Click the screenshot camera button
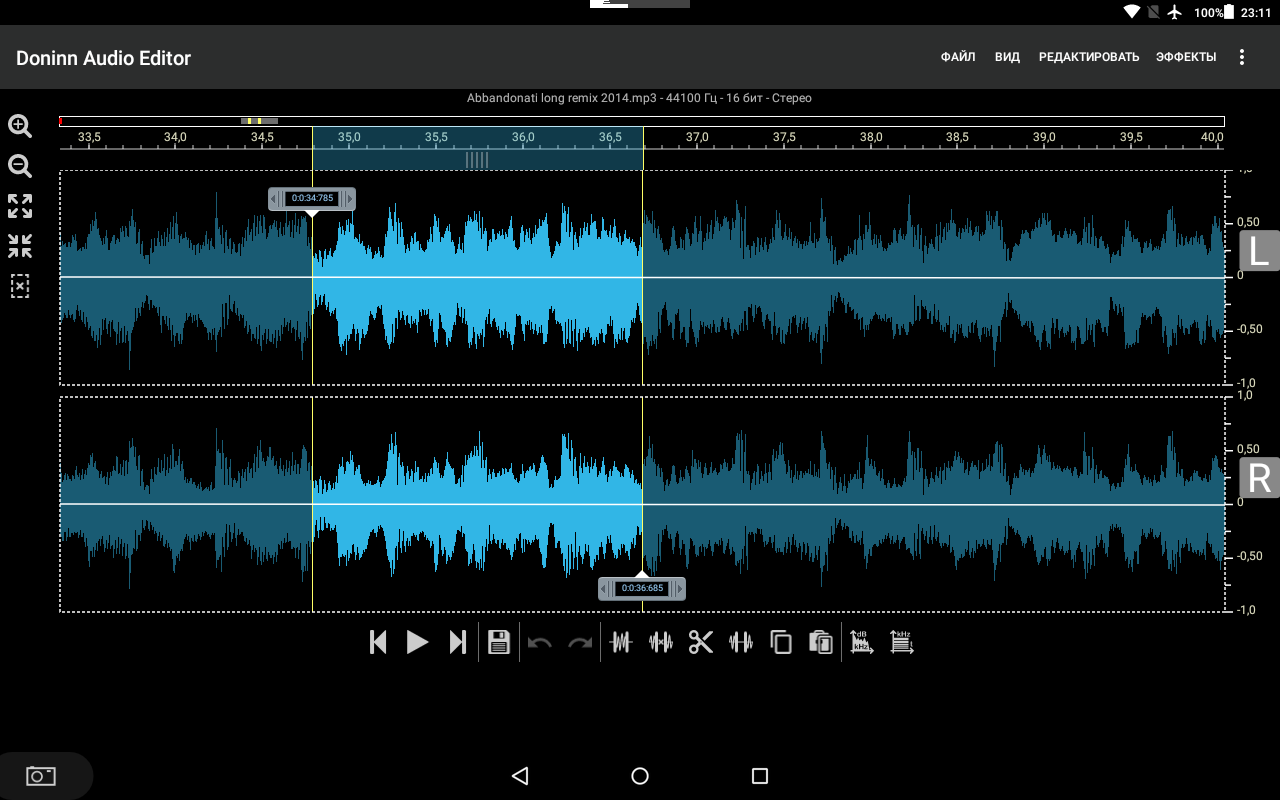This screenshot has height=800, width=1280. click(x=41, y=776)
